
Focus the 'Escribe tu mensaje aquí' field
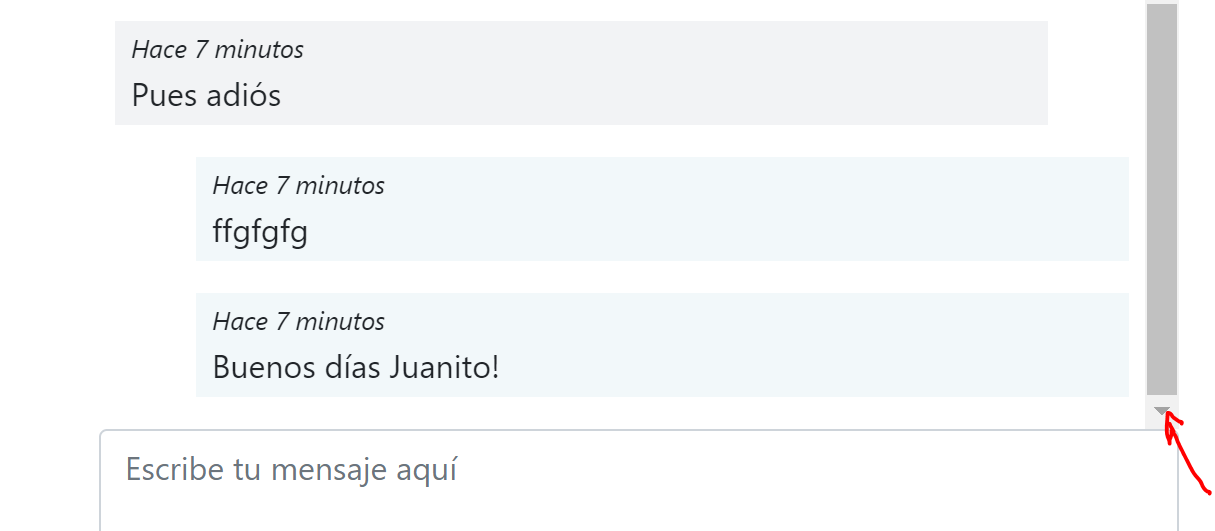point(639,480)
